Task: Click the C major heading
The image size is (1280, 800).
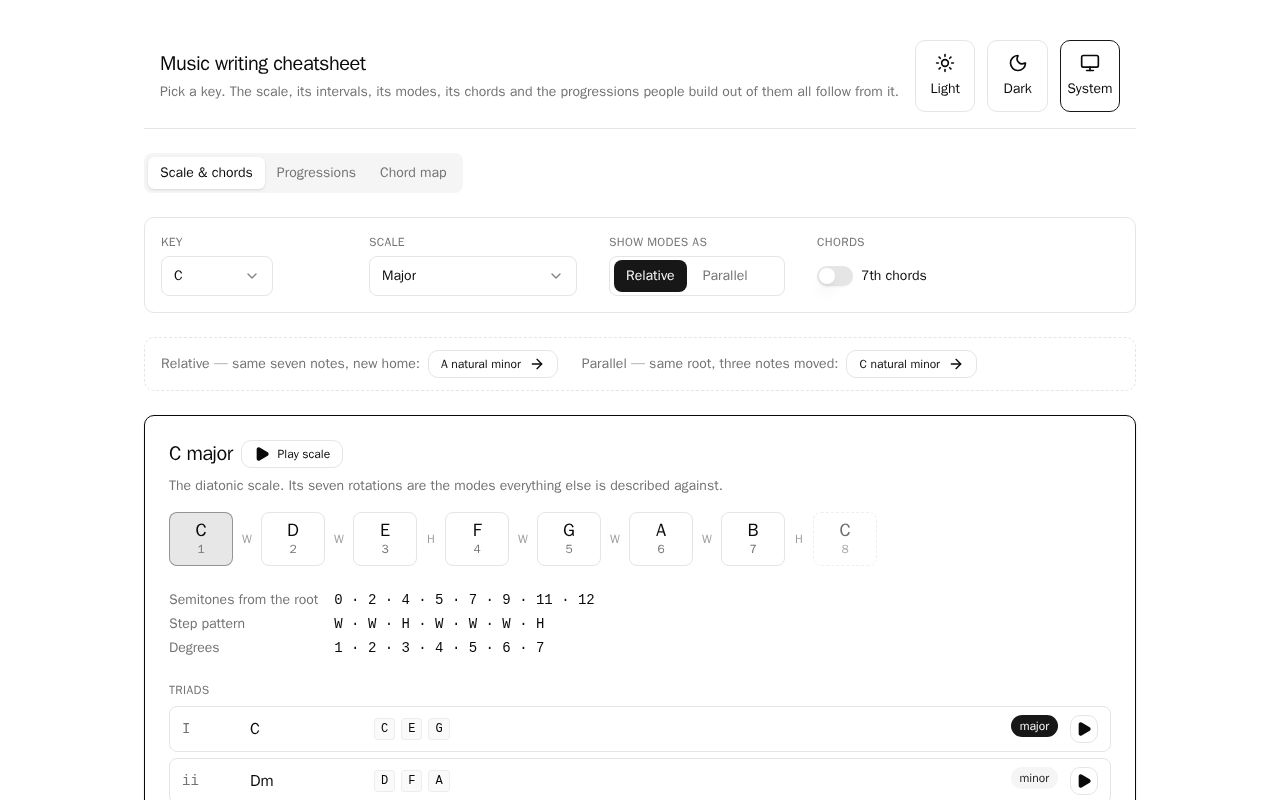Action: click(x=201, y=453)
